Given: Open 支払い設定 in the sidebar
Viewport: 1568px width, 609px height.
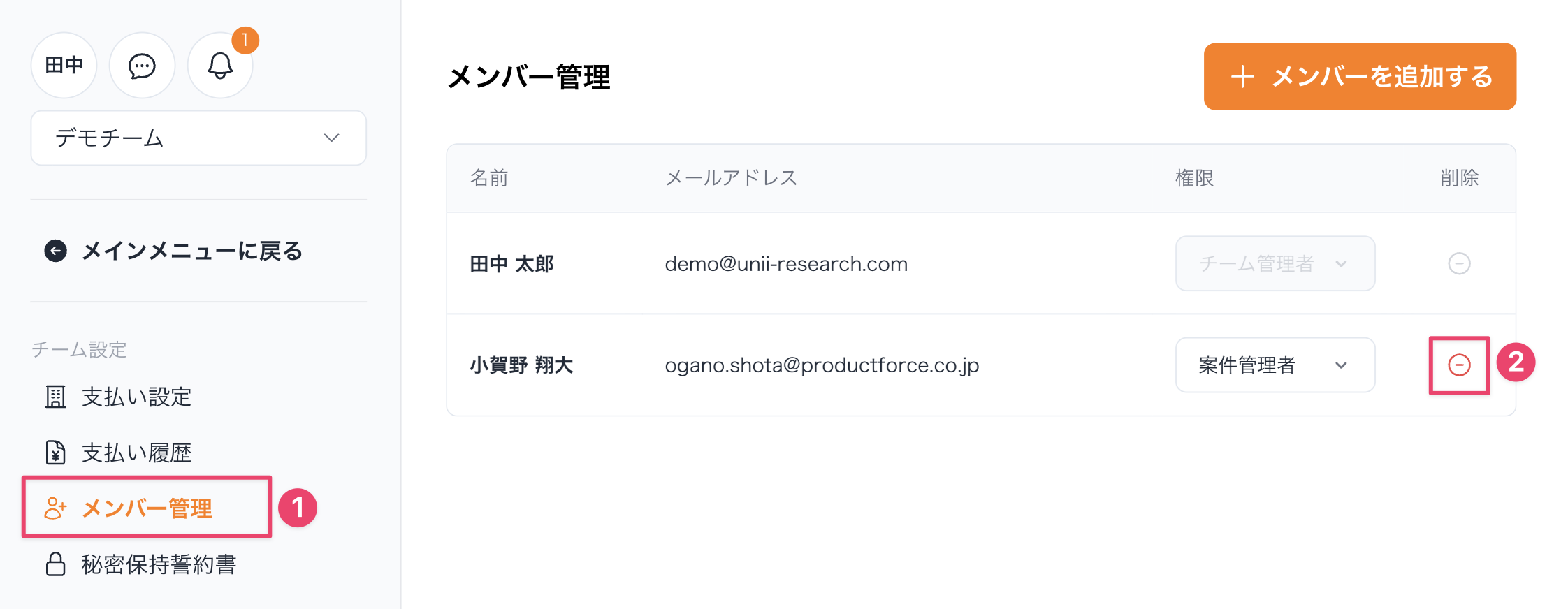Looking at the screenshot, I should tap(136, 397).
